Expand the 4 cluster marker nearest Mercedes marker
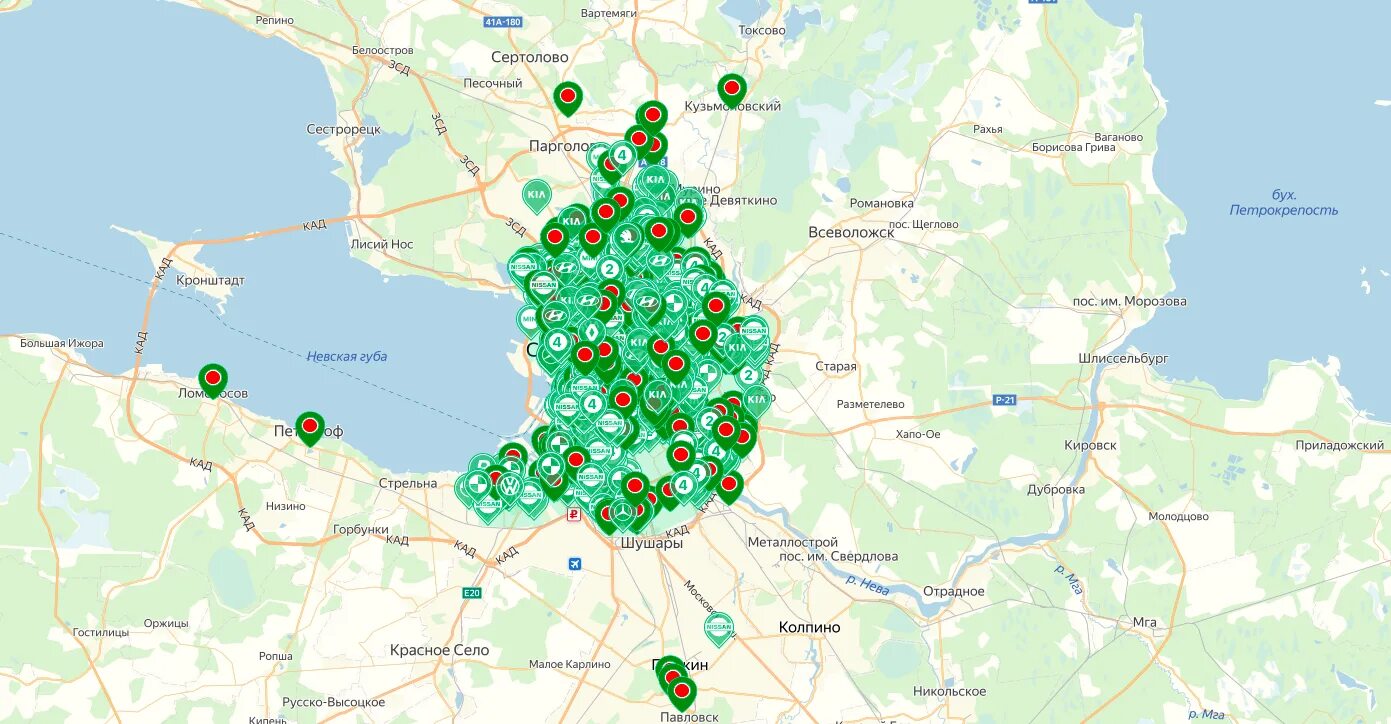The width and height of the screenshot is (1391, 724). coord(684,487)
